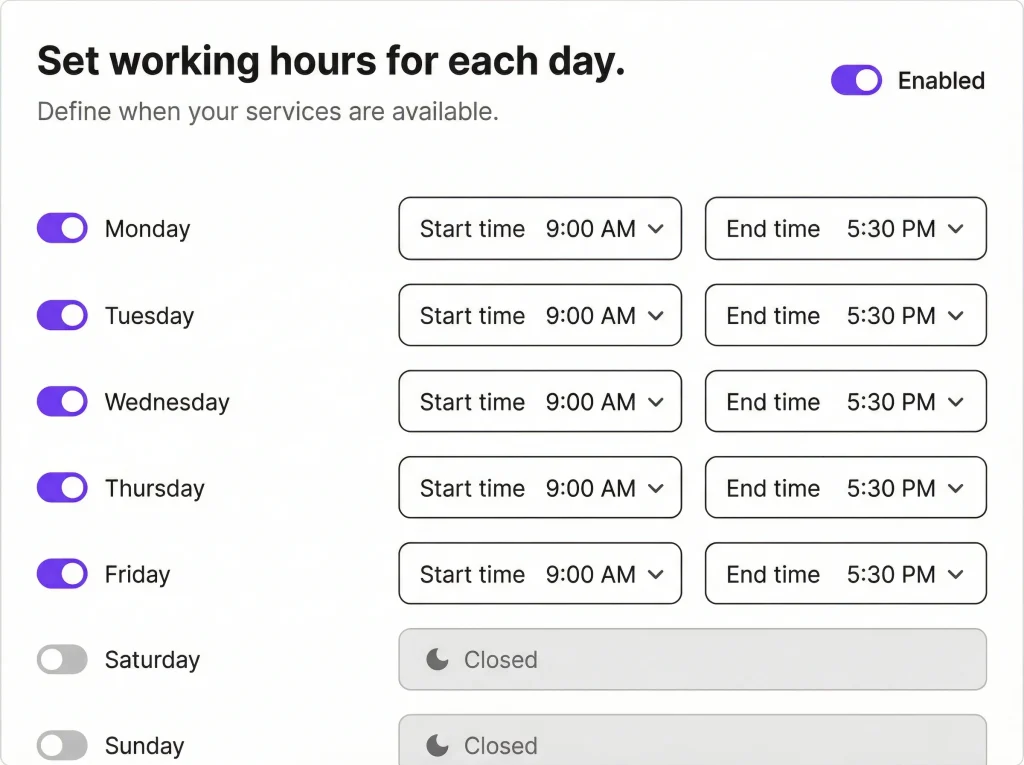Image resolution: width=1024 pixels, height=765 pixels.
Task: Open Monday's end time dropdown
Action: 845,229
